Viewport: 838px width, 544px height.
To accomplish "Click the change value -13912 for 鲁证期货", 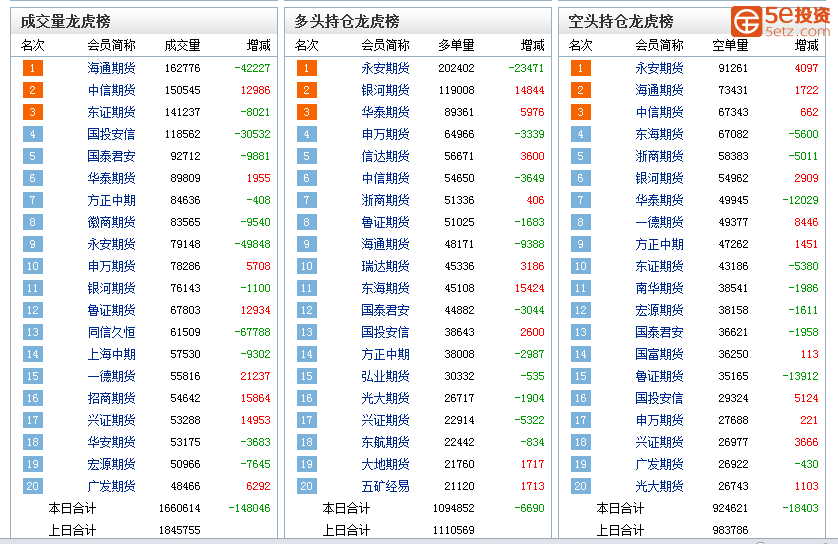I will (x=800, y=376).
